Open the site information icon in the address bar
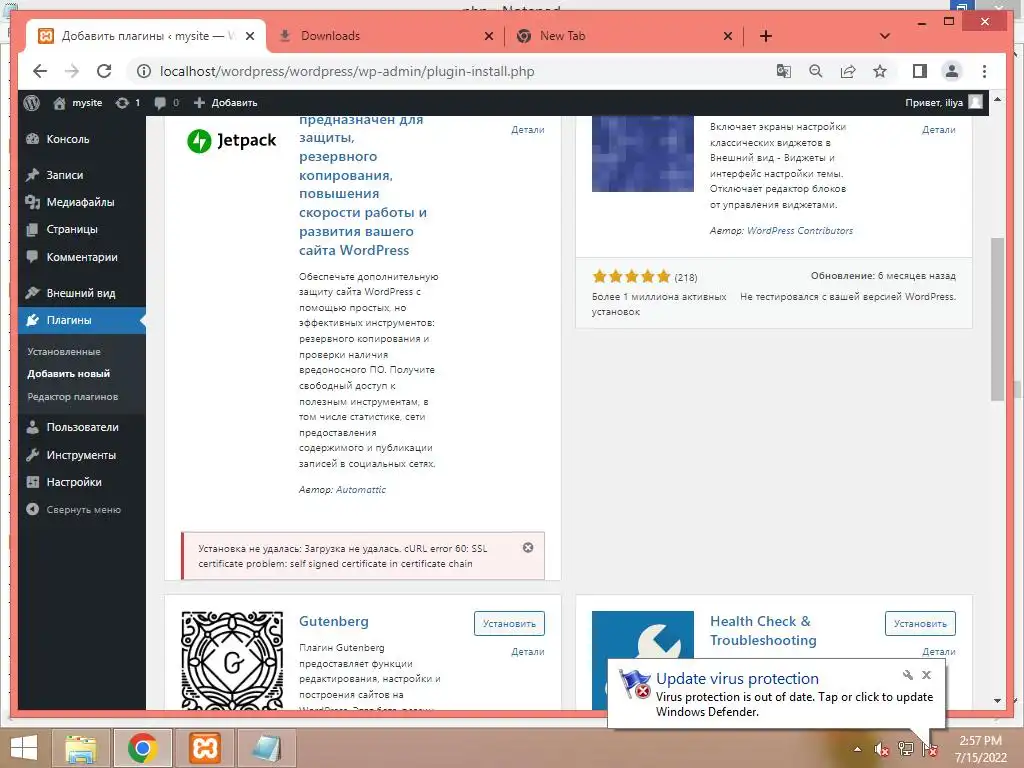This screenshot has width=1024, height=768. (144, 71)
